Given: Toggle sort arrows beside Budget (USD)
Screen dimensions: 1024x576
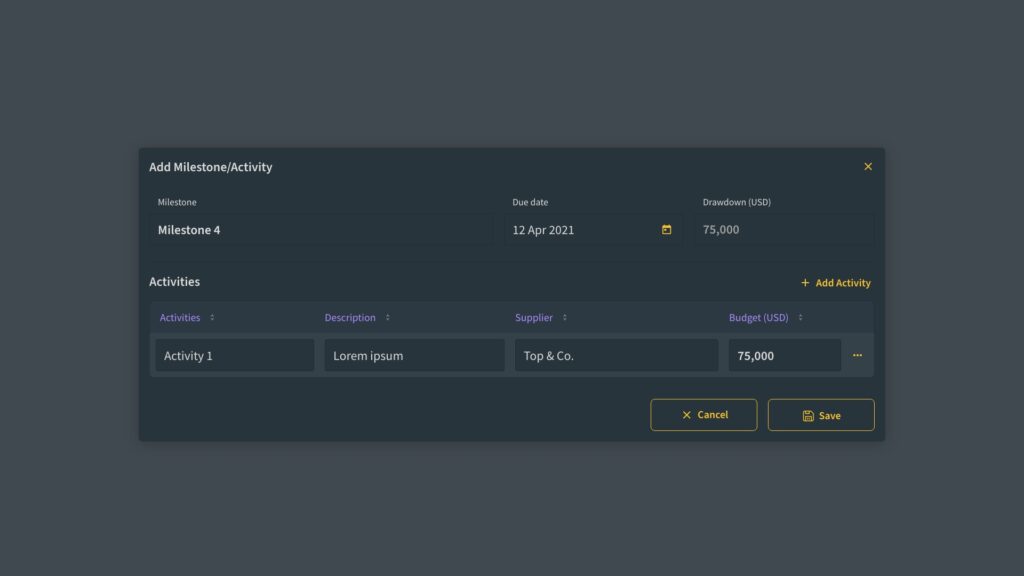Looking at the screenshot, I should (800, 318).
